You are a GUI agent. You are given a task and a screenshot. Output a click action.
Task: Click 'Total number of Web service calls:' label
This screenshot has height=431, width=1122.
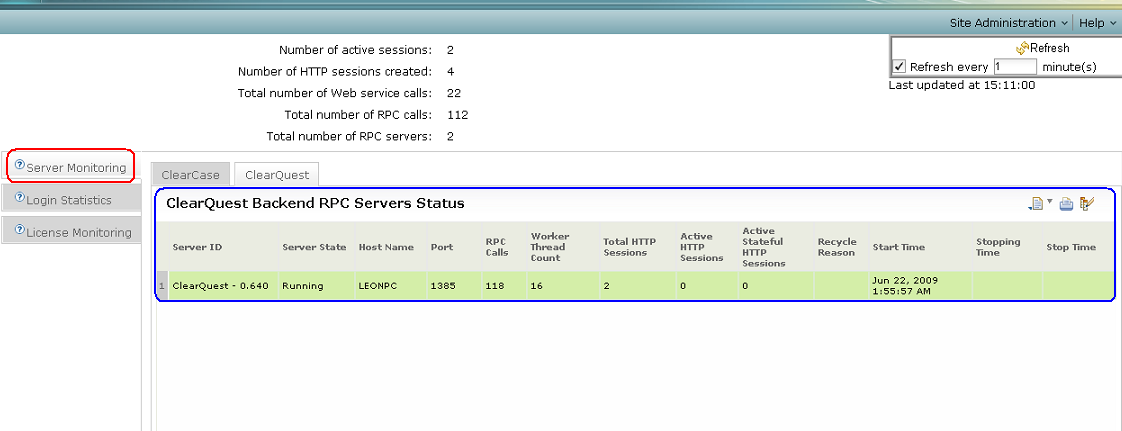click(335, 93)
